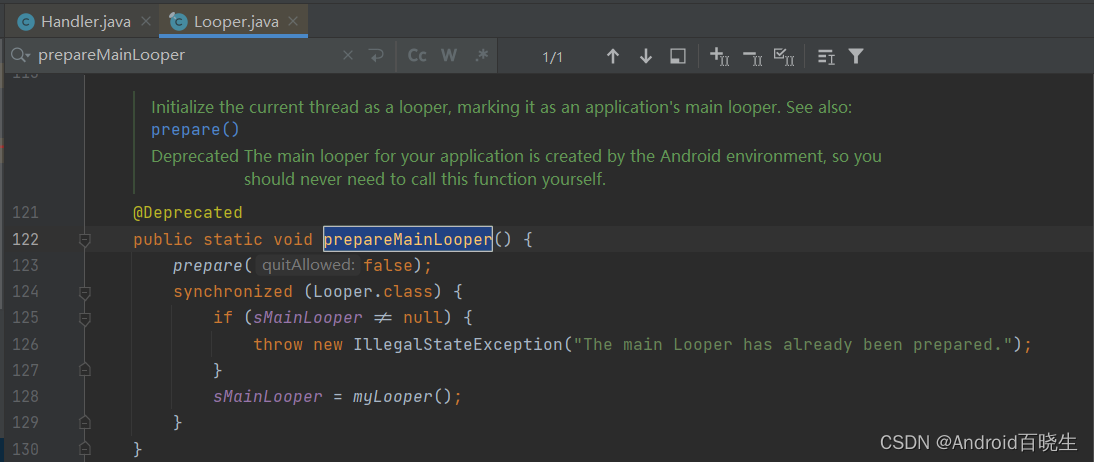Click sMainLooper in the if condition
The height and width of the screenshot is (462, 1094).
click(x=308, y=318)
